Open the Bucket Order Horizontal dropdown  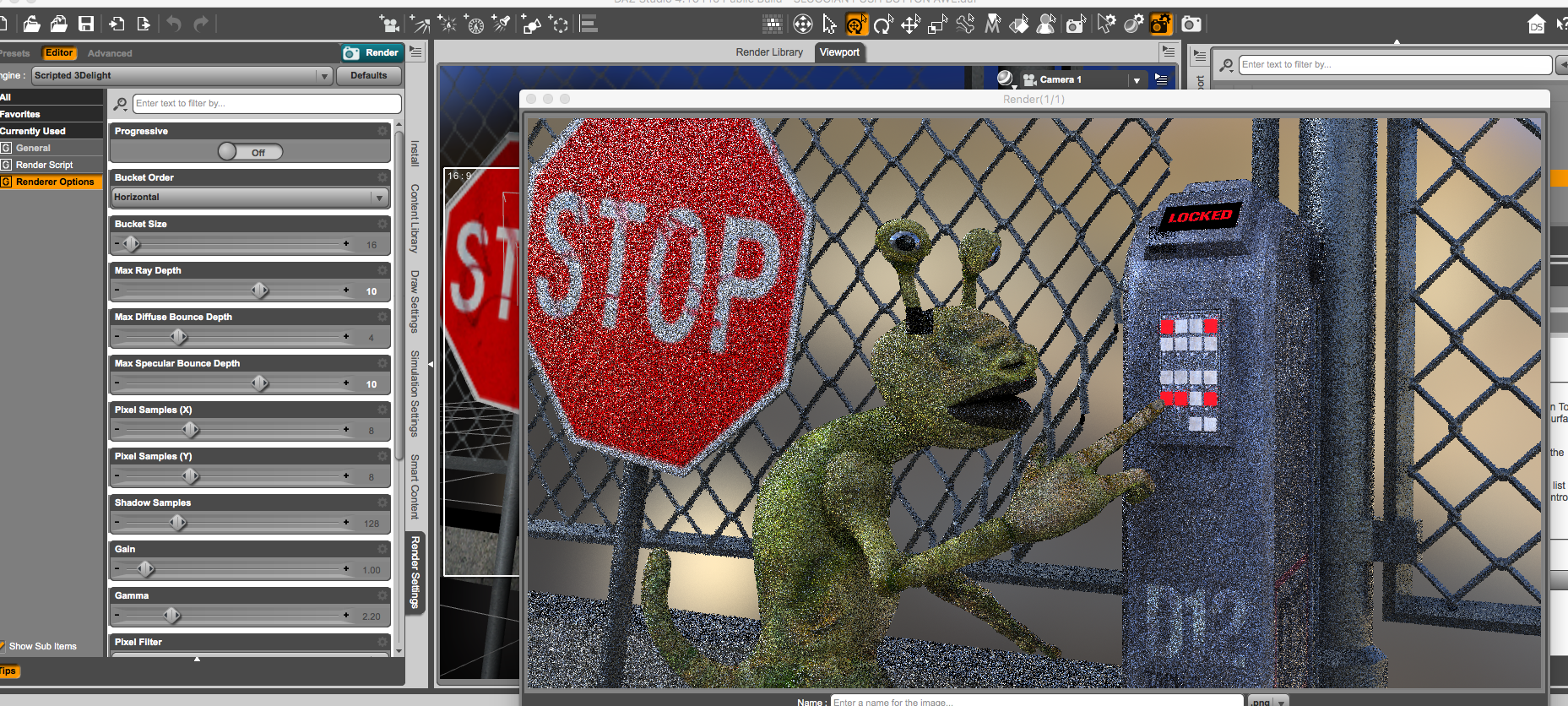pos(250,197)
